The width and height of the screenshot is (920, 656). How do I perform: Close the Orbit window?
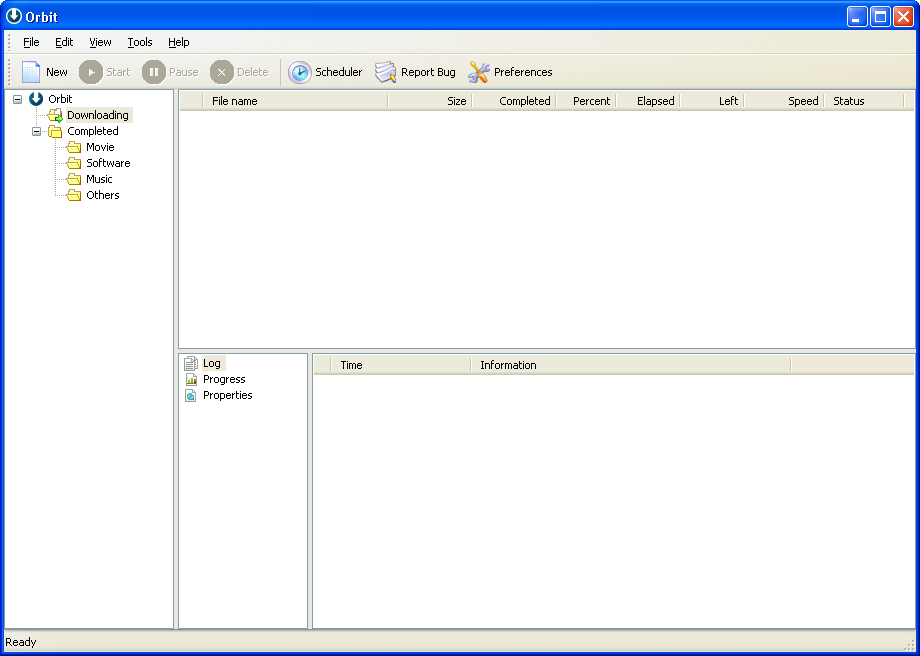(x=904, y=16)
